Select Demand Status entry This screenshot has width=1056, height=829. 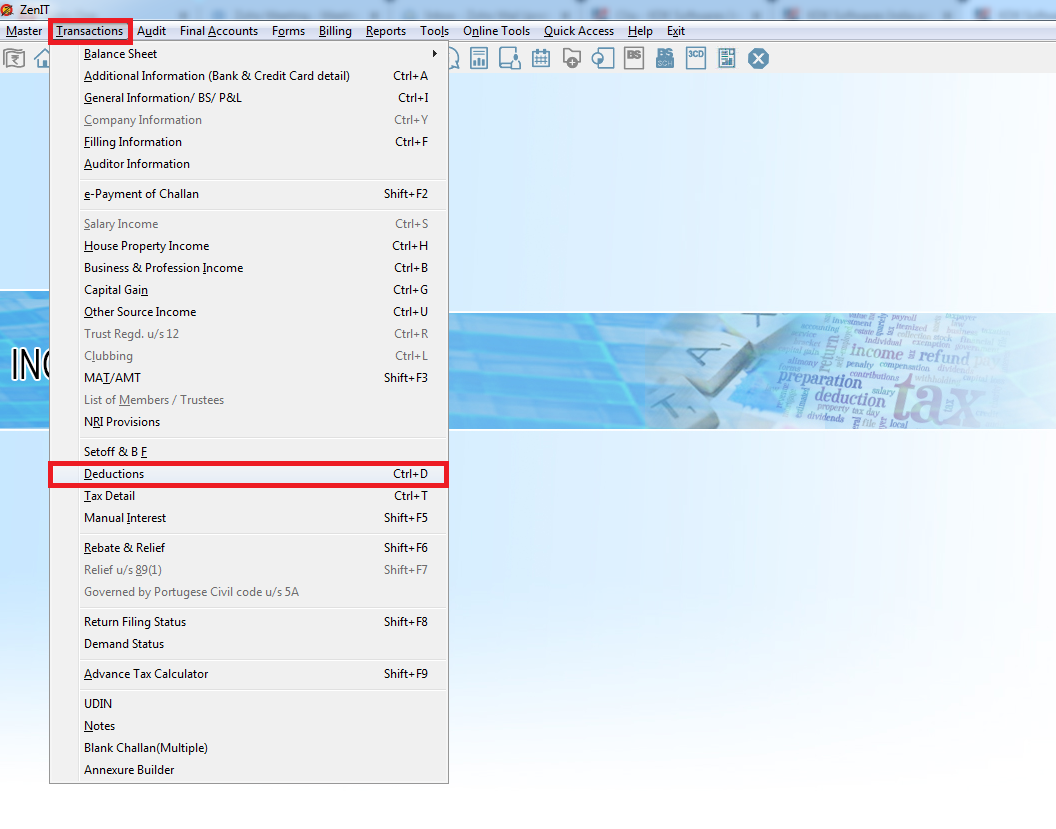[x=249, y=644]
